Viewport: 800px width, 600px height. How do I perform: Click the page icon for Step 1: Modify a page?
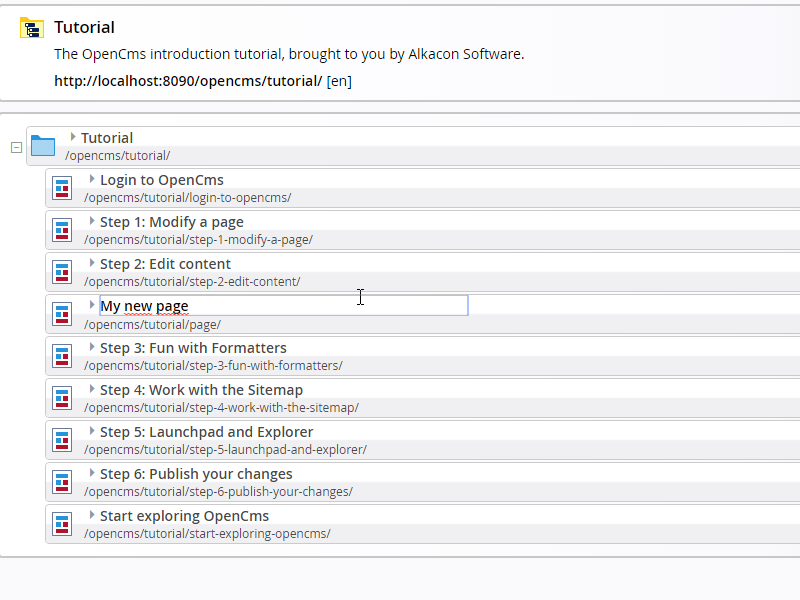click(61, 229)
